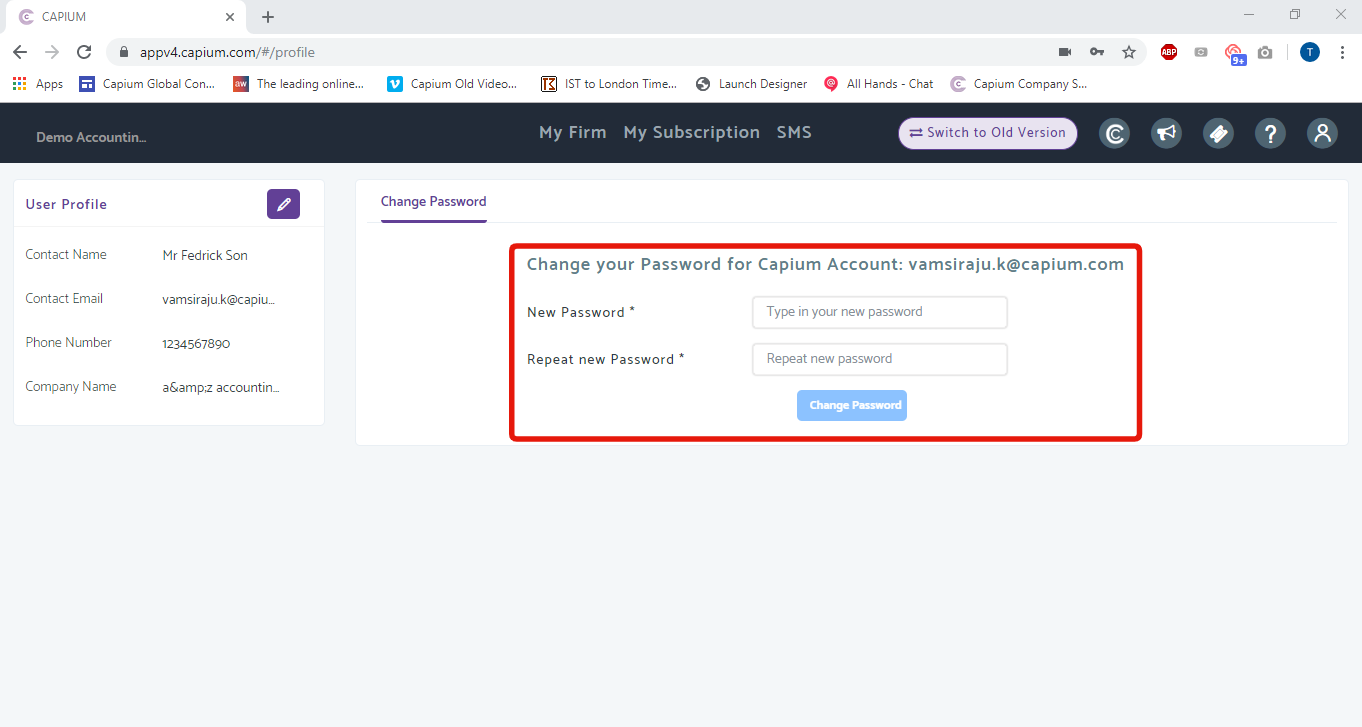This screenshot has height=727, width=1362.
Task: Click the browser address bar URL
Action: click(227, 52)
